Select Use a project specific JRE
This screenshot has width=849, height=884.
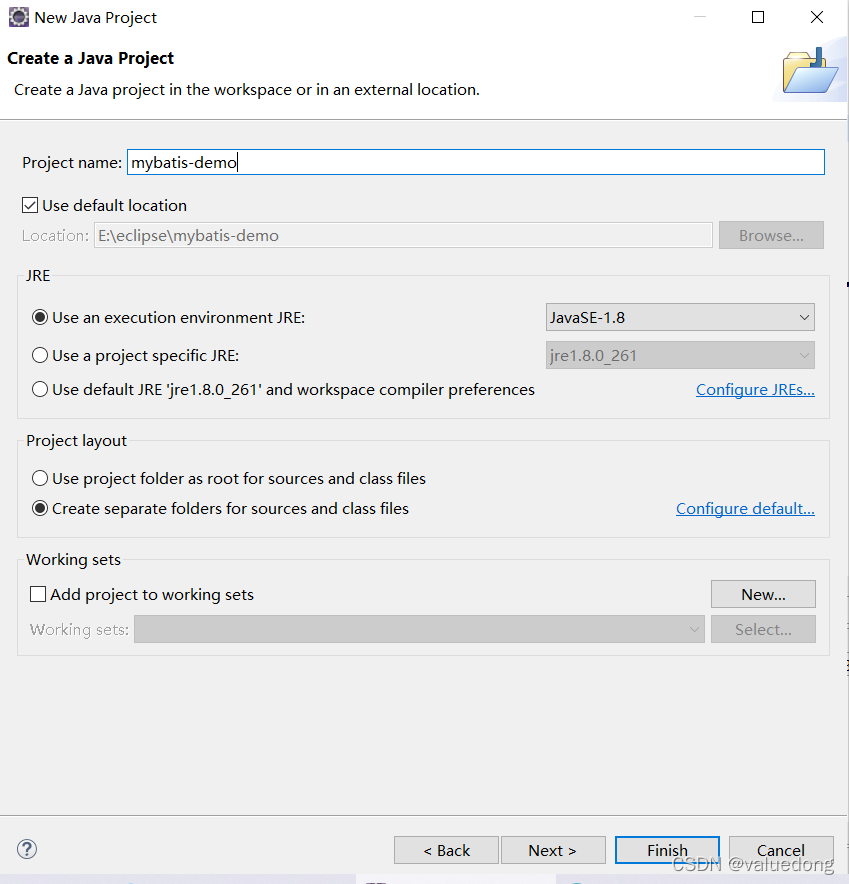(40, 355)
